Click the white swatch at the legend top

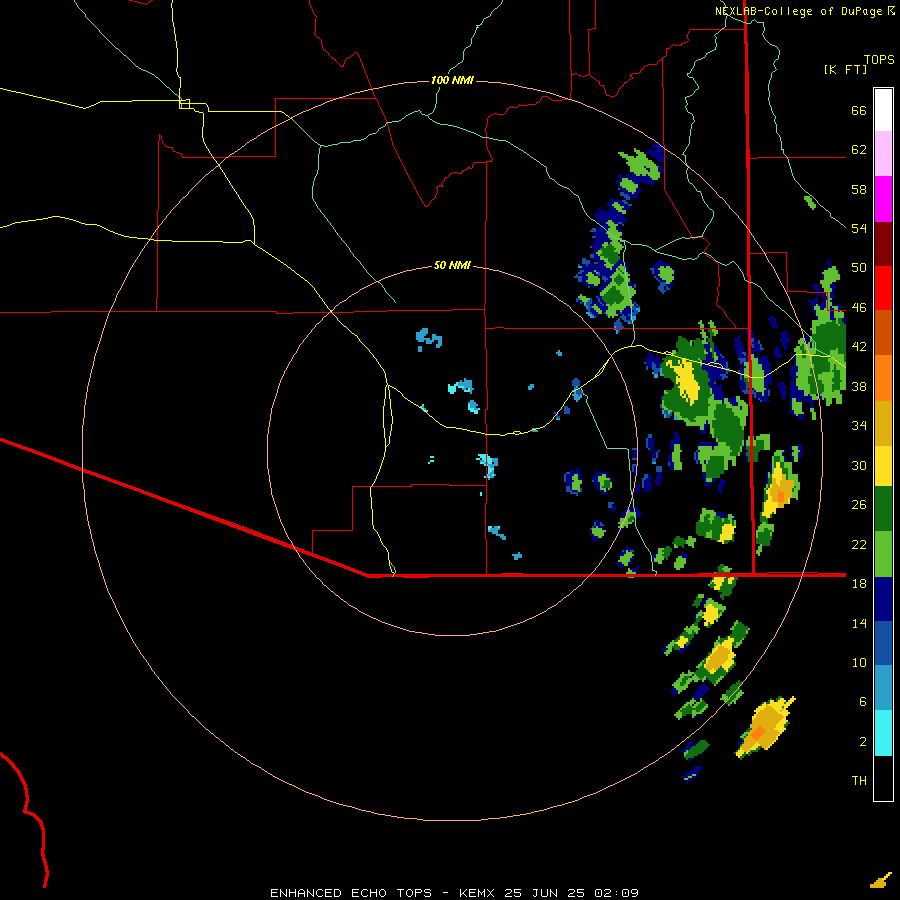pos(883,110)
